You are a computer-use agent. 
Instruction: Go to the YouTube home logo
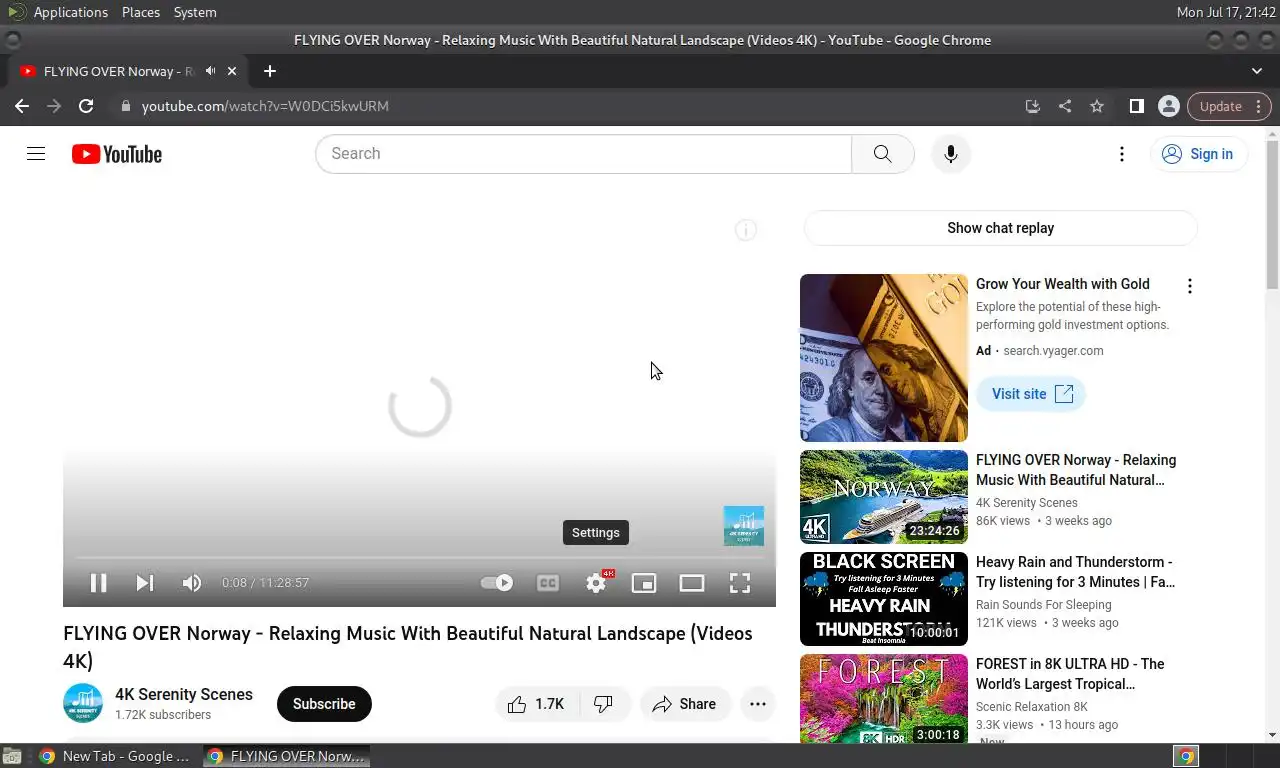117,154
